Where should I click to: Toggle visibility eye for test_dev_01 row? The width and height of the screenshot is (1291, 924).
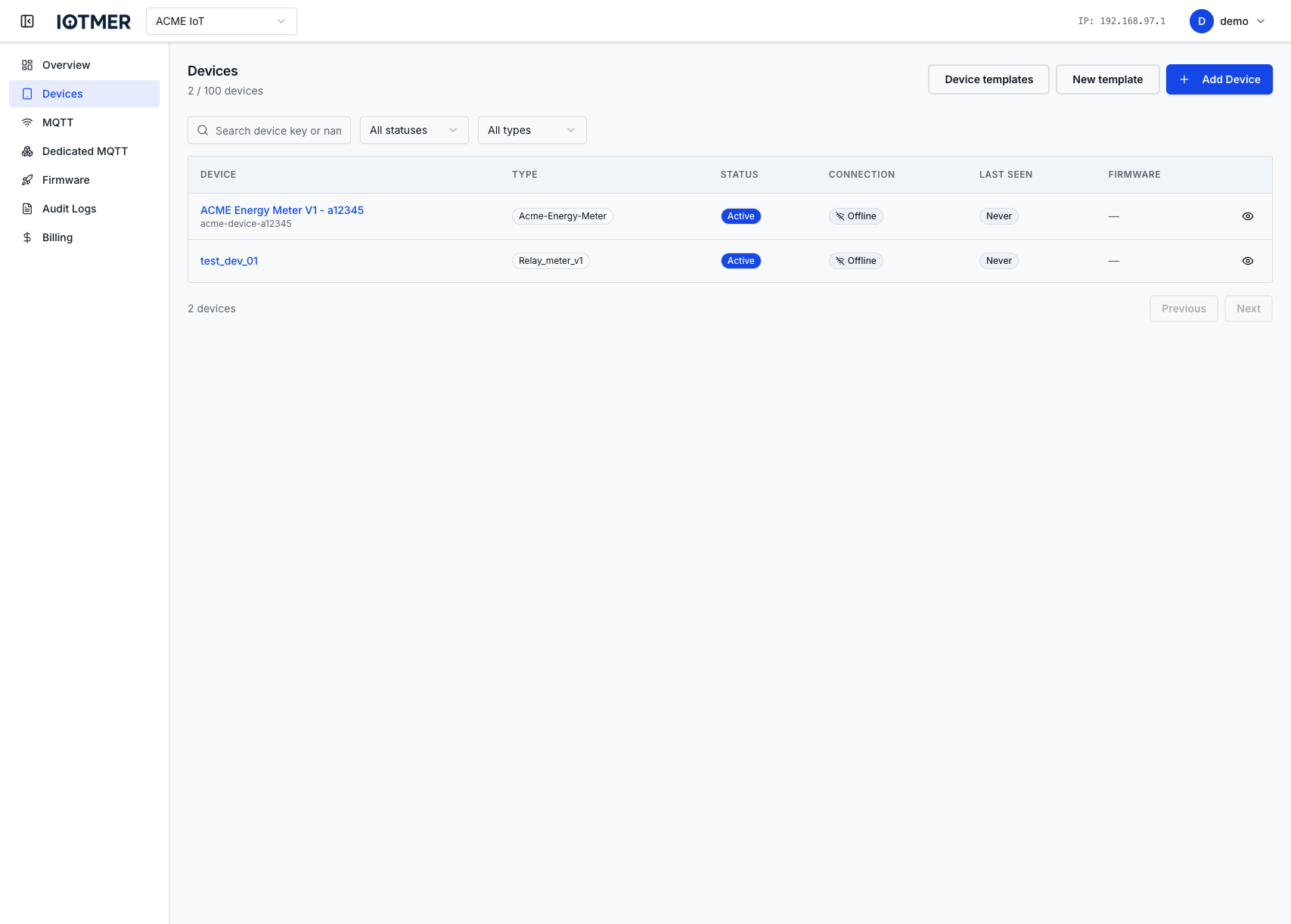[1248, 260]
